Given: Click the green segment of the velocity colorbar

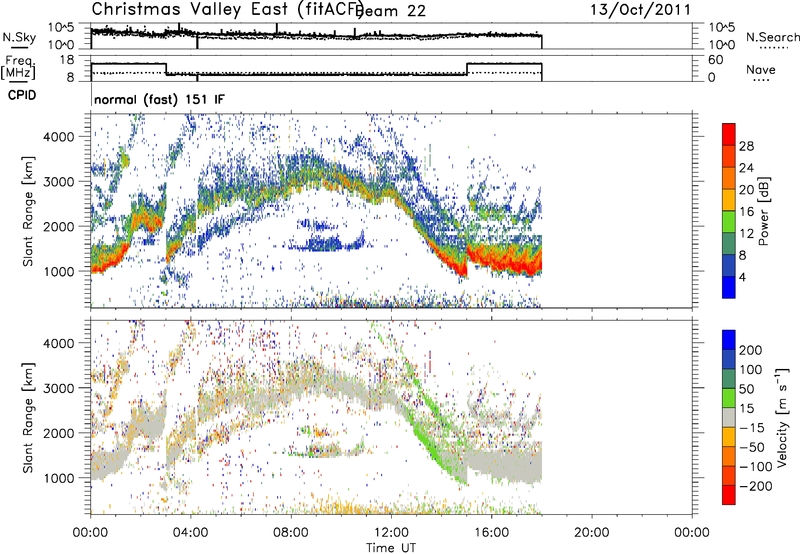Looking at the screenshot, I should click(x=729, y=398).
